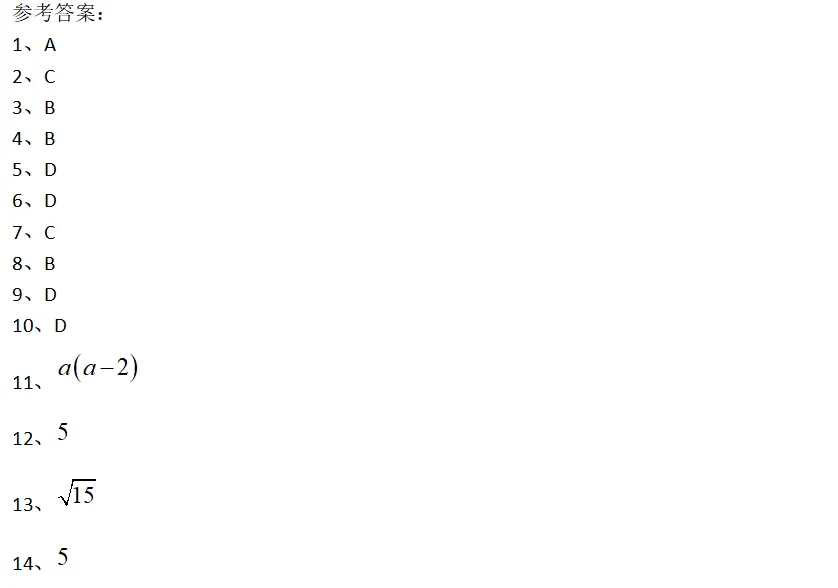Click answer line 6、D
Screen dimensions: 838x588
(35, 201)
